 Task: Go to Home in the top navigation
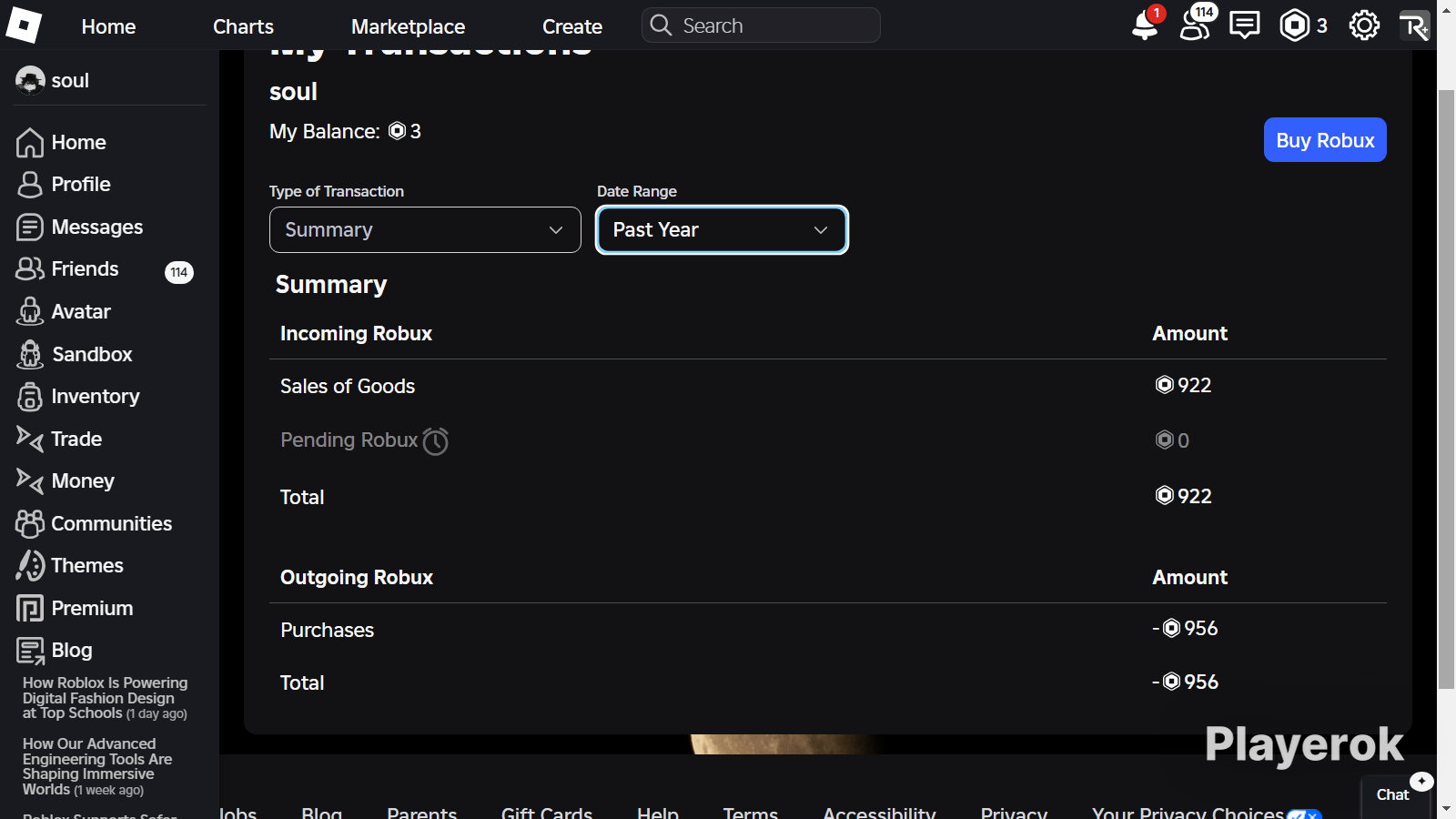pos(108,26)
